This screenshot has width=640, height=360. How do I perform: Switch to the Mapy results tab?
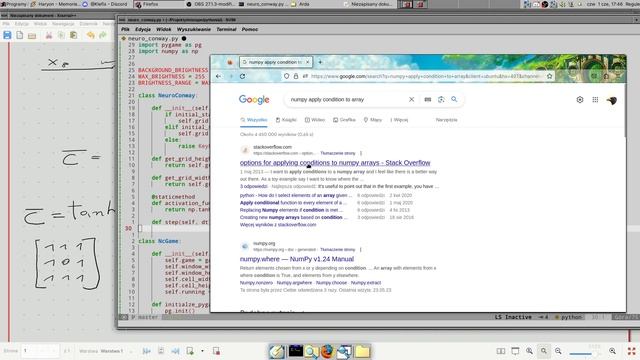point(373,120)
